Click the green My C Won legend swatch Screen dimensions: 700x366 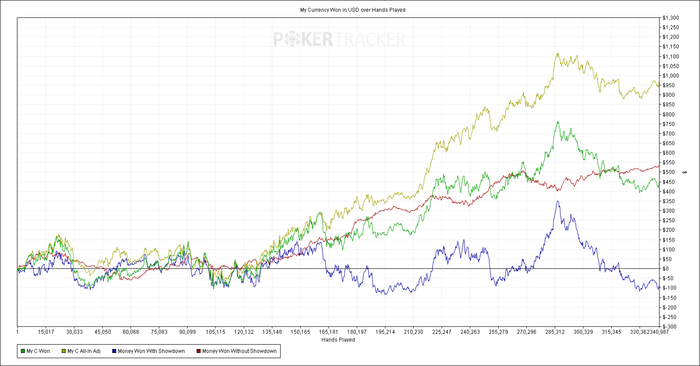(23, 351)
